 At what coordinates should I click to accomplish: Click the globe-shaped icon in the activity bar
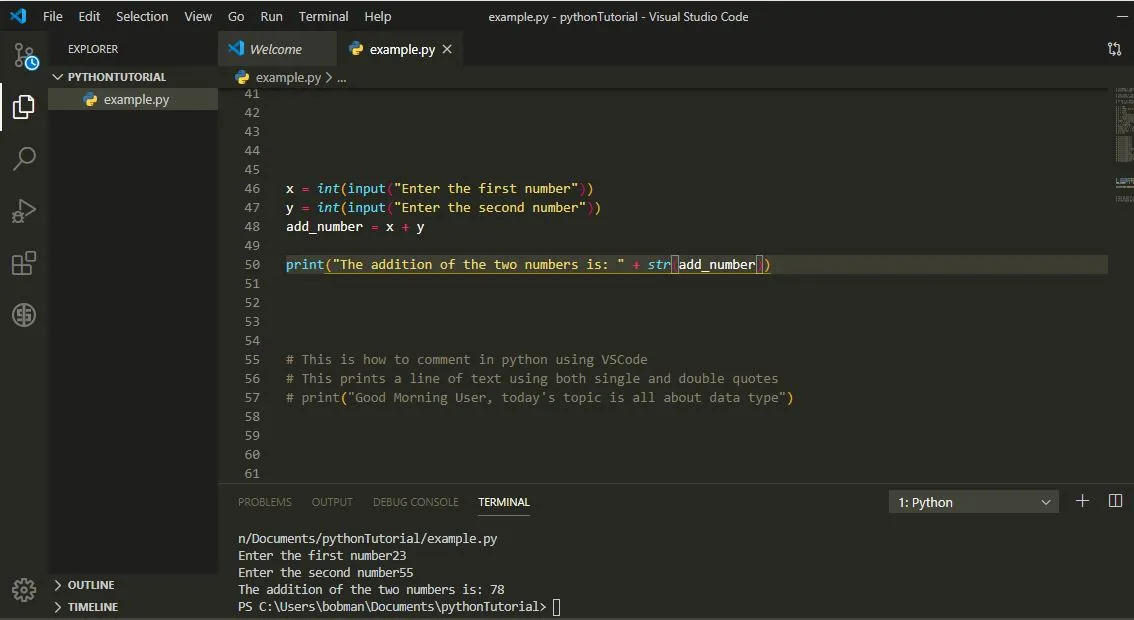pos(24,315)
